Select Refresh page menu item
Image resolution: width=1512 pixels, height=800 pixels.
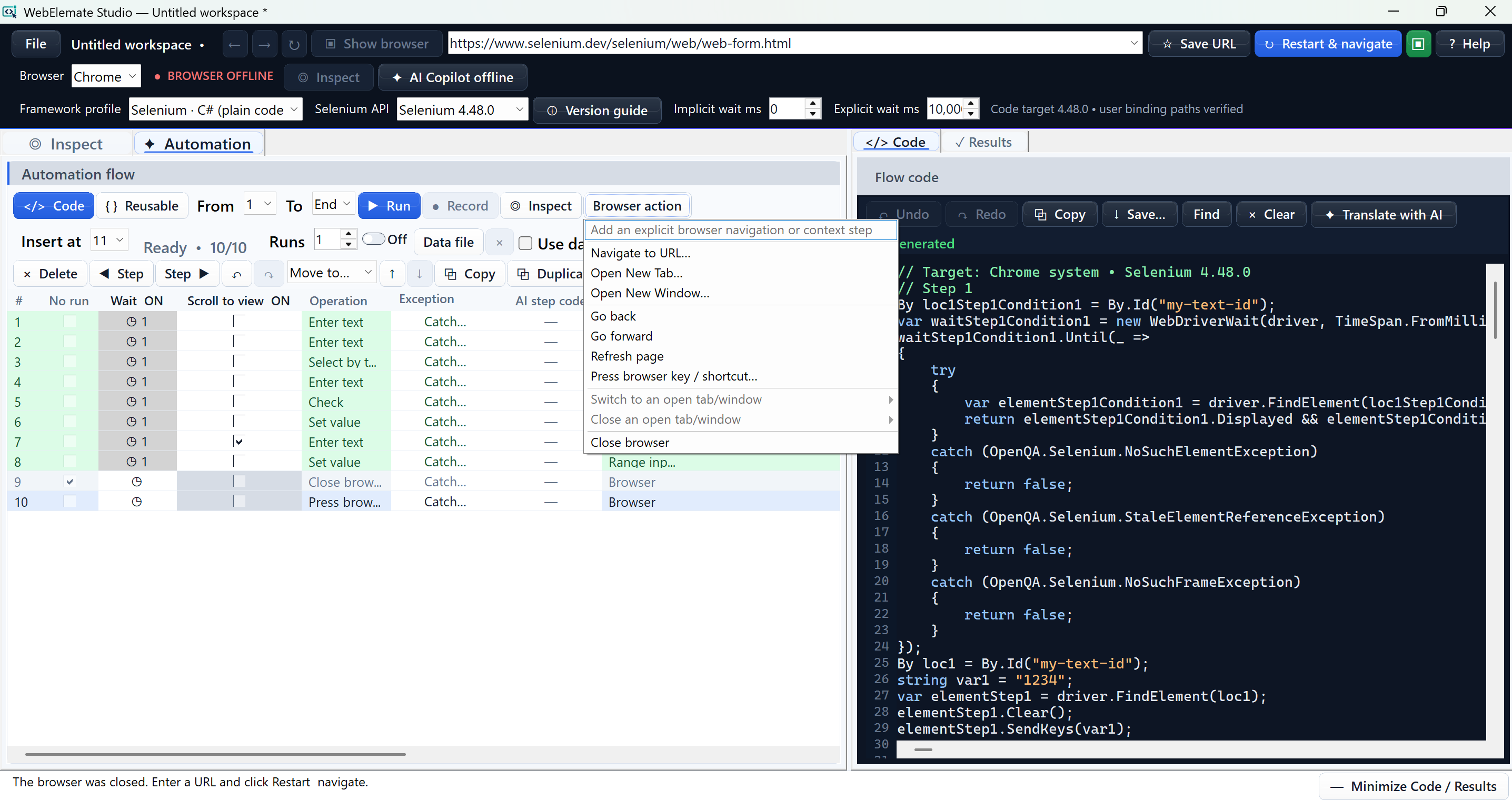pos(627,356)
